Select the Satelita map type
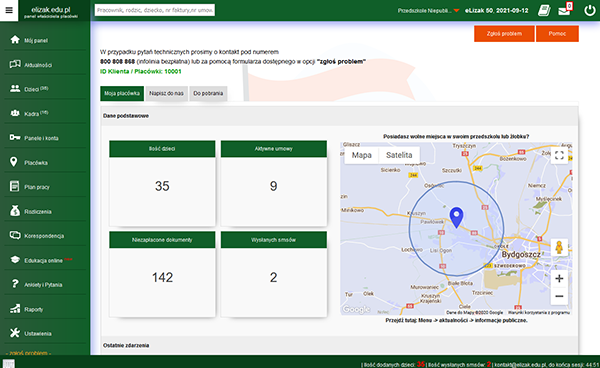This screenshot has width=600, height=368. click(x=399, y=155)
